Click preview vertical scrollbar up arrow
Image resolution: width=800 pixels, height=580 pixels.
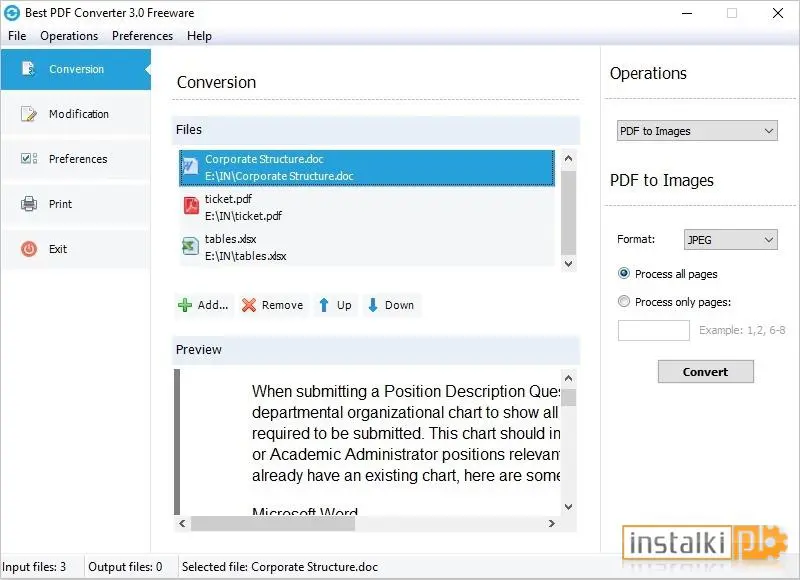click(x=568, y=378)
